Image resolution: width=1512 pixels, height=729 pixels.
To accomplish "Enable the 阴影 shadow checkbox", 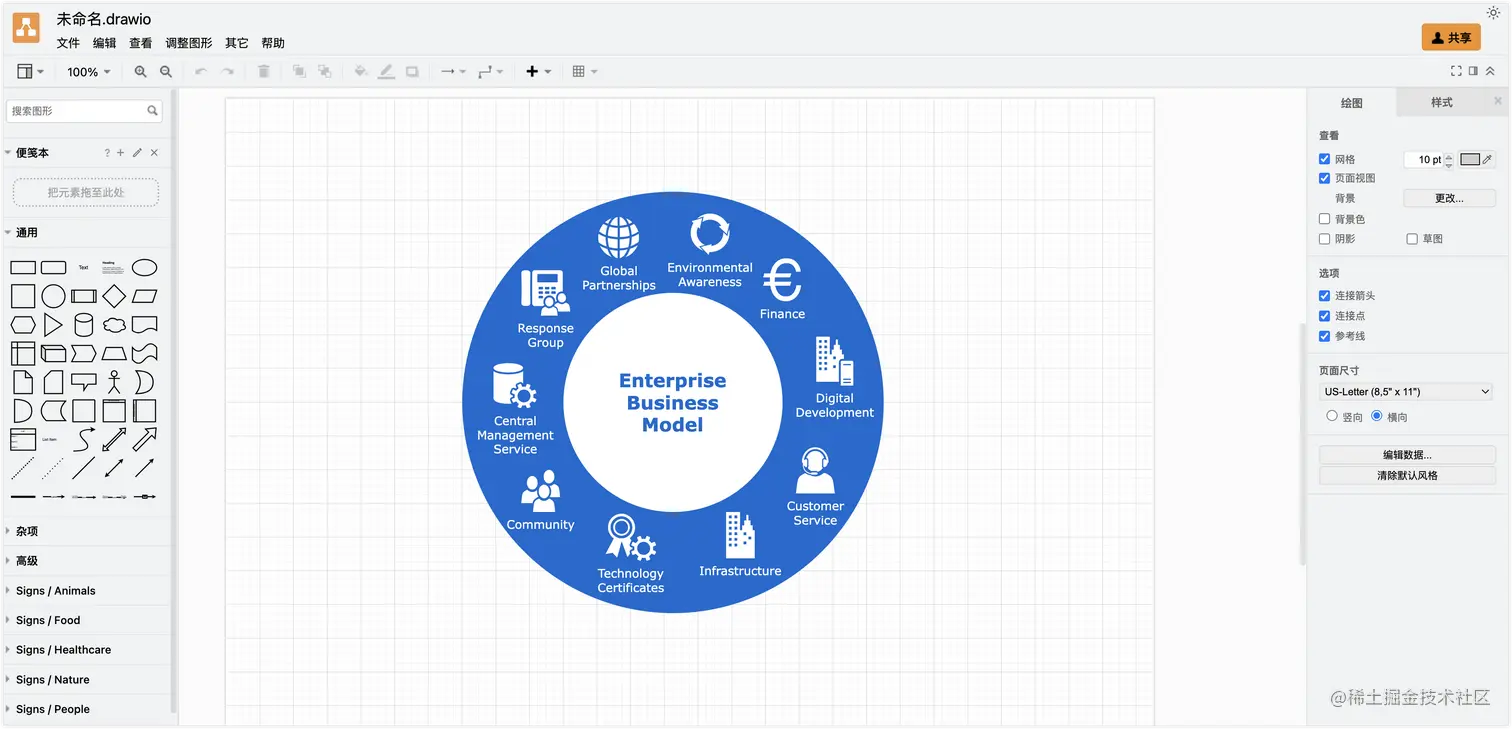I will click(1324, 239).
